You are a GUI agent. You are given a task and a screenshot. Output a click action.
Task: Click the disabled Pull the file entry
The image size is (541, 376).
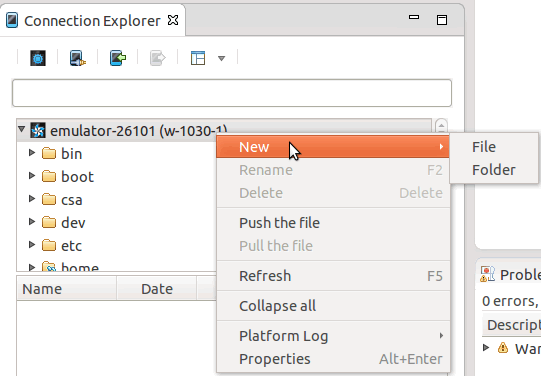[x=333, y=246]
